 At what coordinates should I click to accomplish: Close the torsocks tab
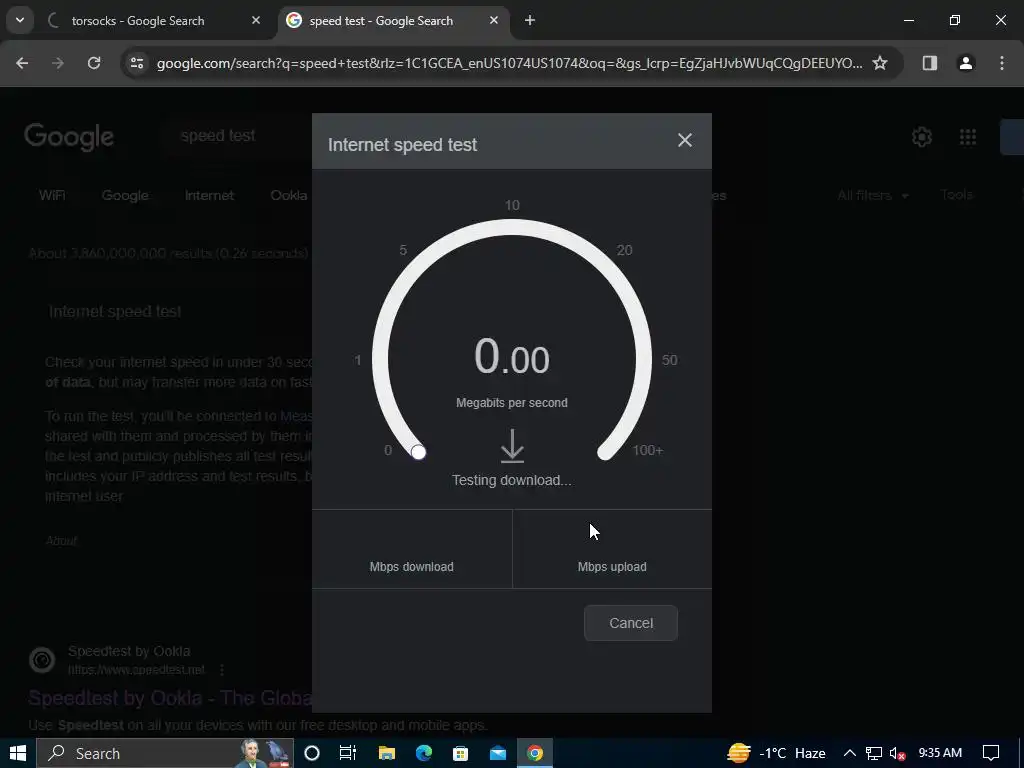(x=256, y=21)
